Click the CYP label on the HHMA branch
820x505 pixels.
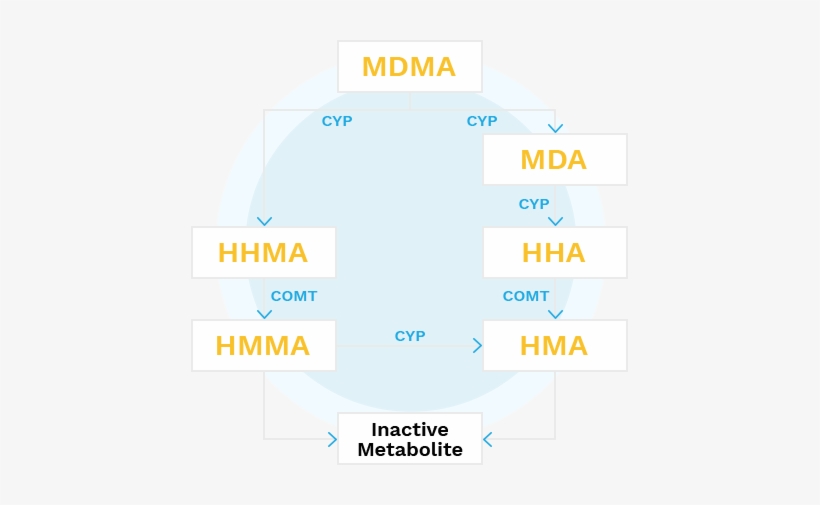337,121
